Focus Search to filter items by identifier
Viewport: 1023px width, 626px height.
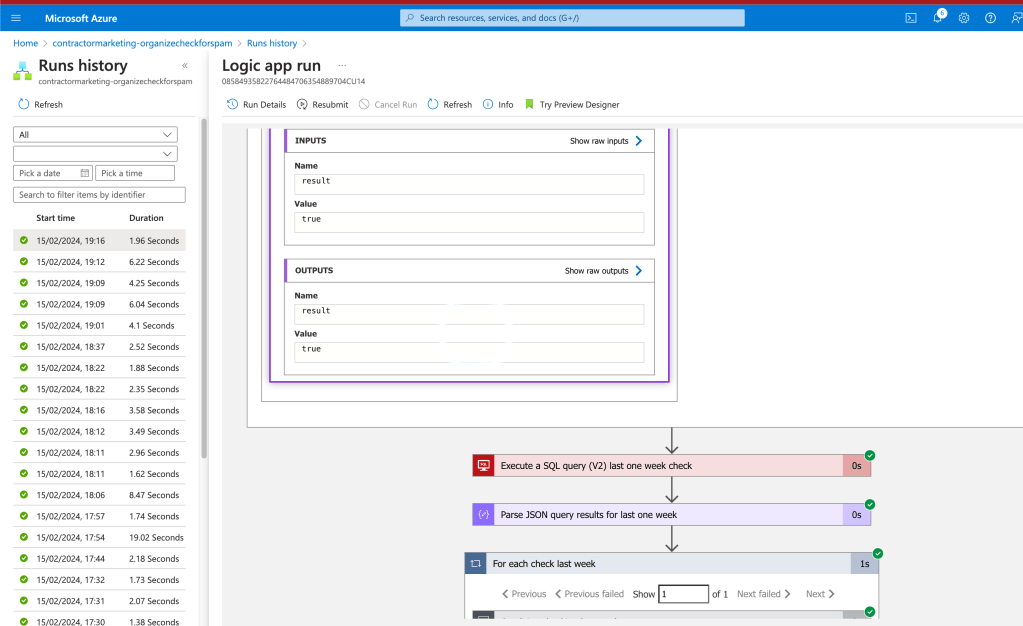99,195
